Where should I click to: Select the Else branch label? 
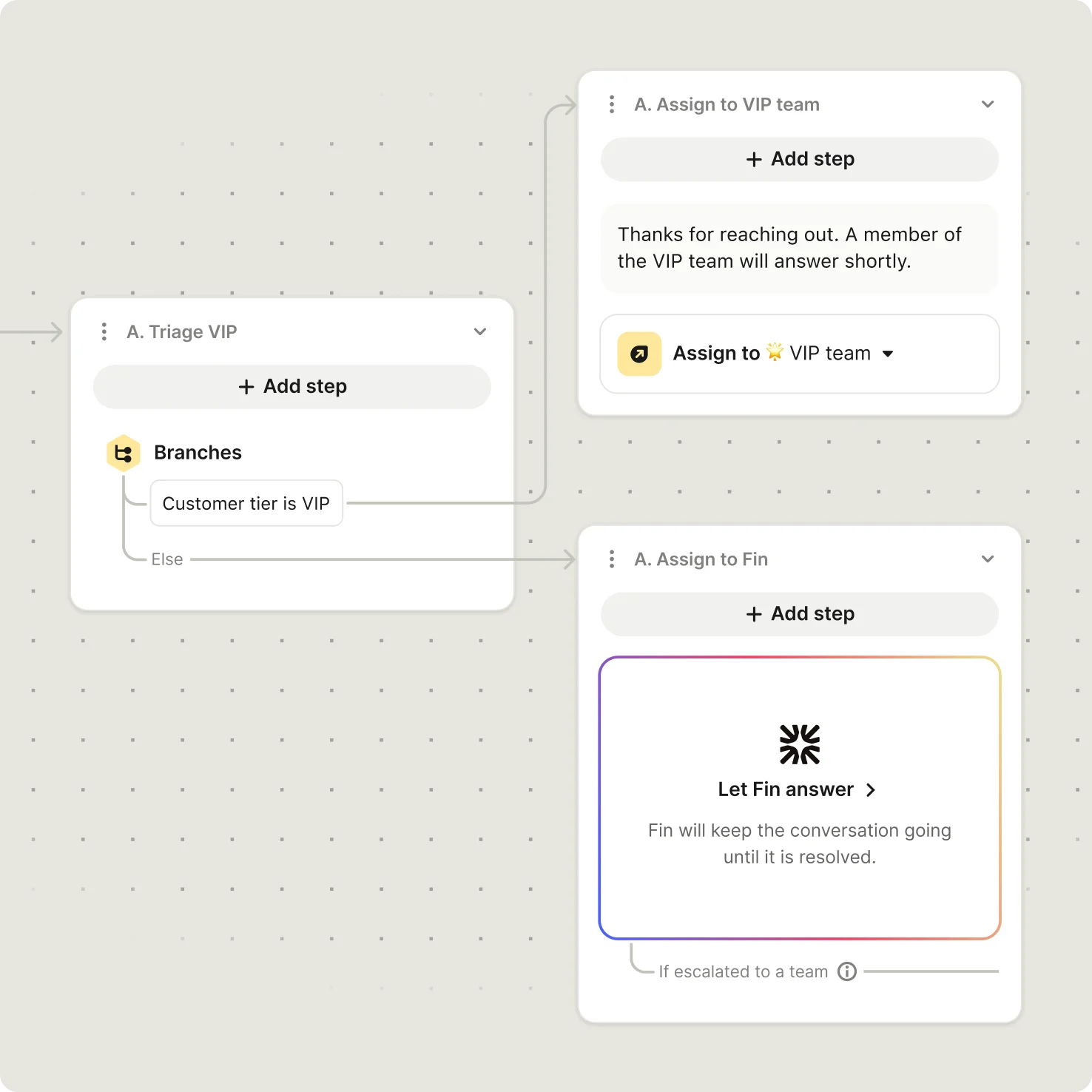pos(167,559)
